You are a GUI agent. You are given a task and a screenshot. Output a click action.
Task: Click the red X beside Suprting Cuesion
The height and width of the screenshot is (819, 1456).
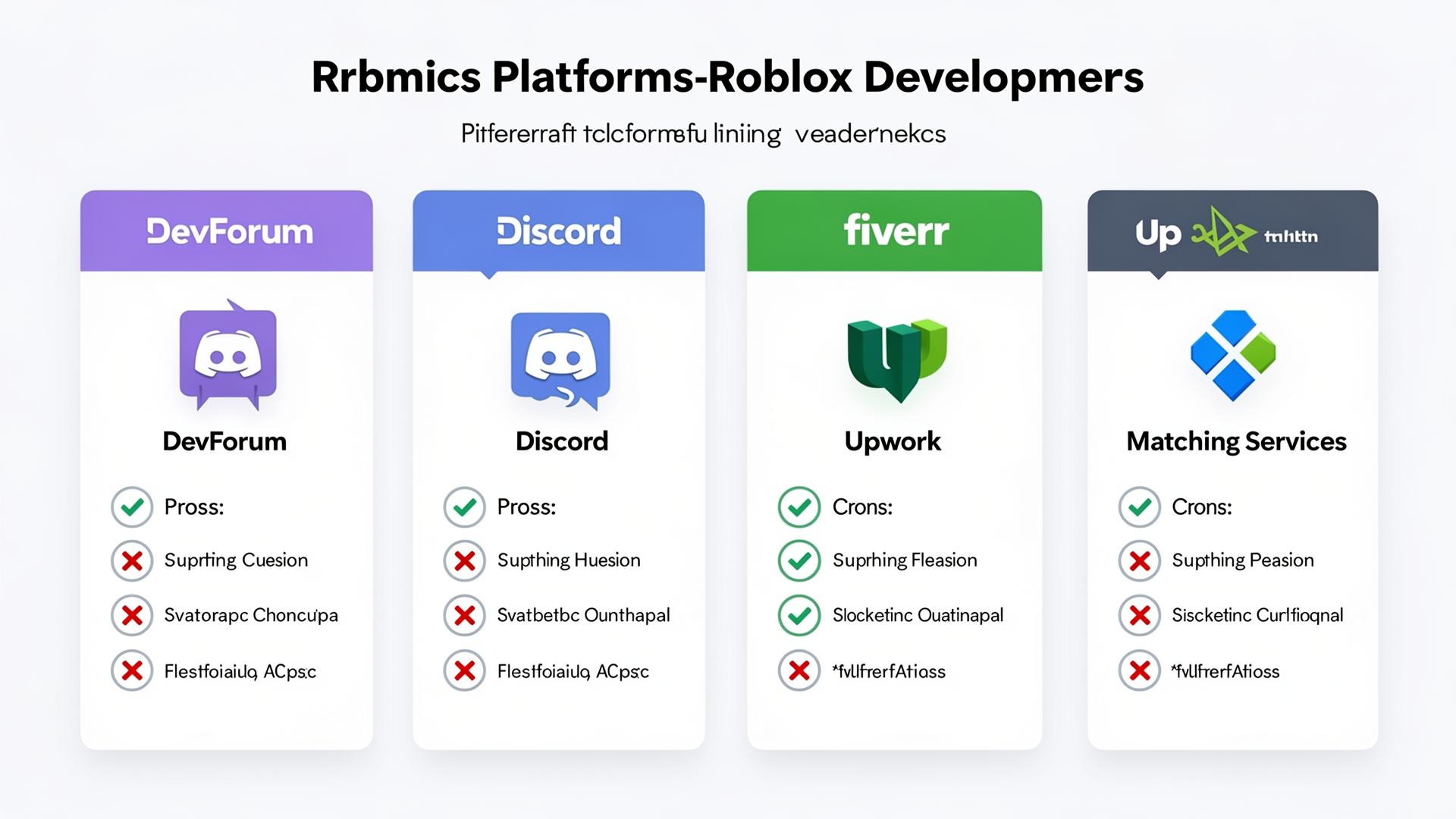(x=132, y=561)
